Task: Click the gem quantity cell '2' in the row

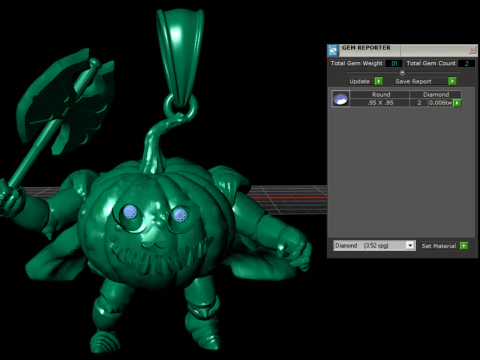Action: [419, 103]
